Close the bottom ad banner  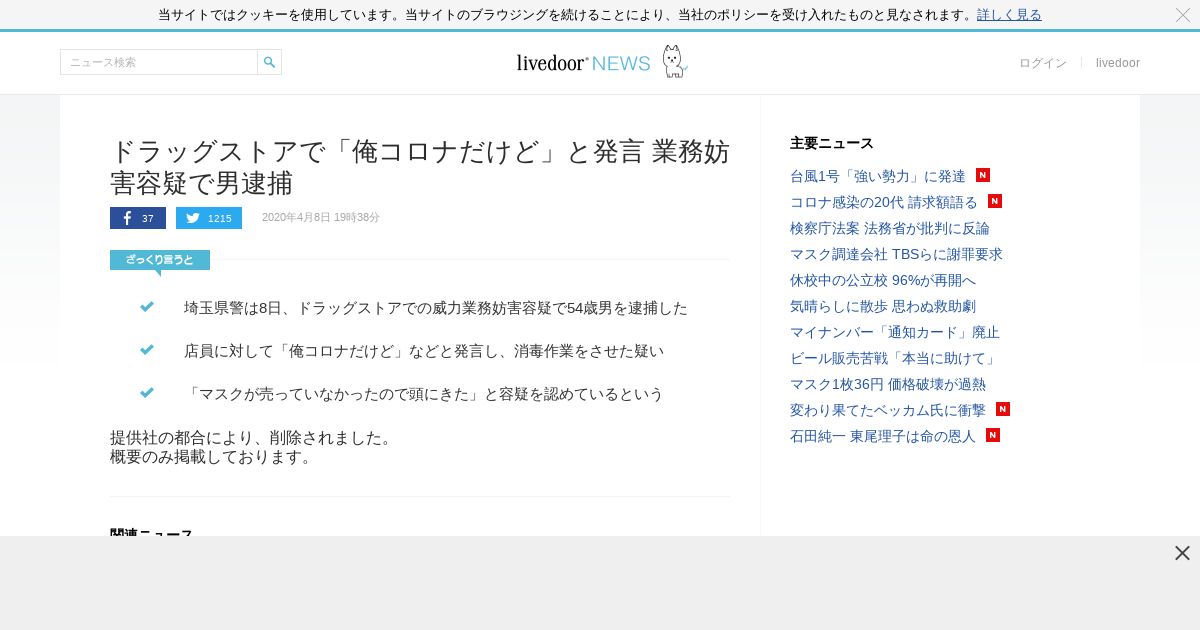pyautogui.click(x=1182, y=553)
